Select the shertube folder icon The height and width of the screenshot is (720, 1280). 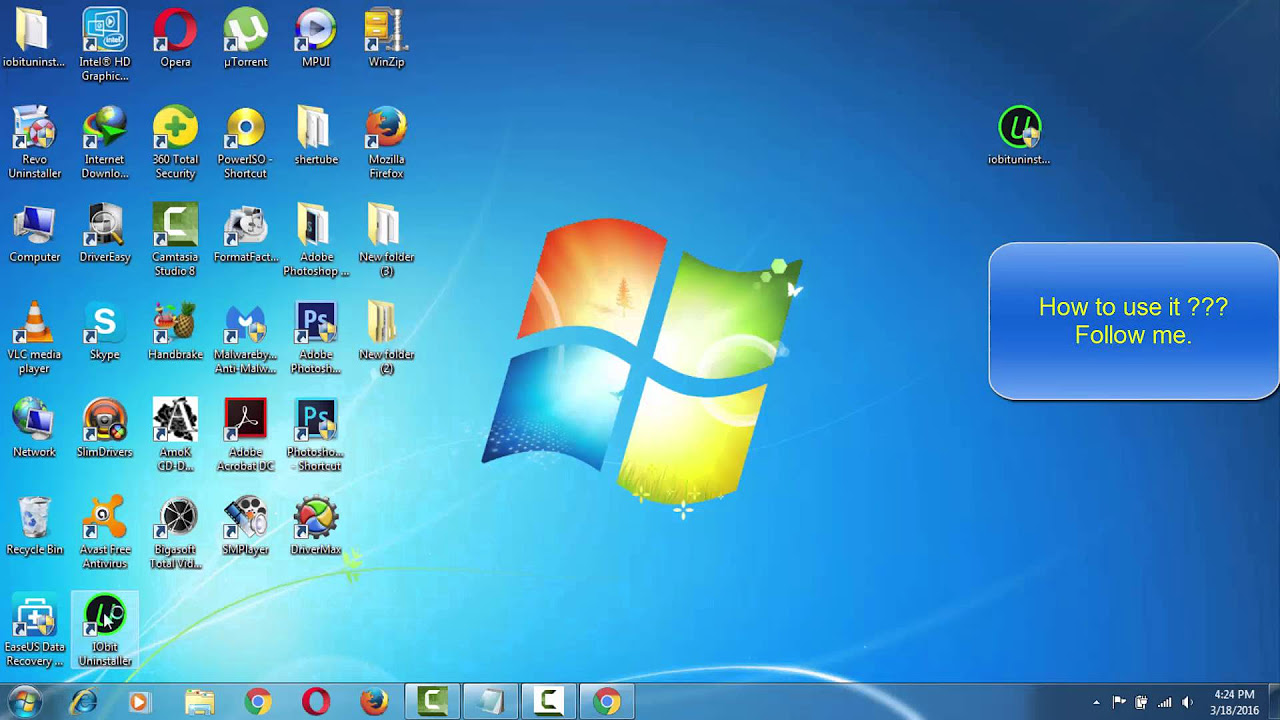[x=316, y=136]
